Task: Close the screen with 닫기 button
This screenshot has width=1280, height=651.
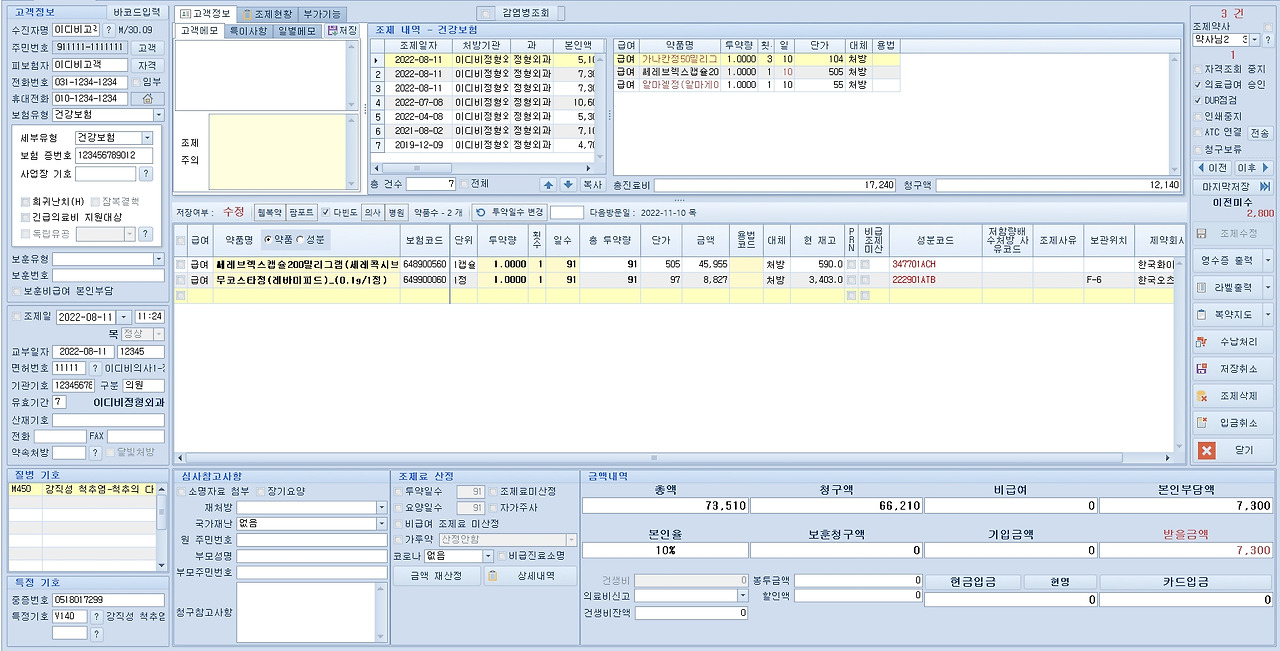Action: pyautogui.click(x=1233, y=450)
